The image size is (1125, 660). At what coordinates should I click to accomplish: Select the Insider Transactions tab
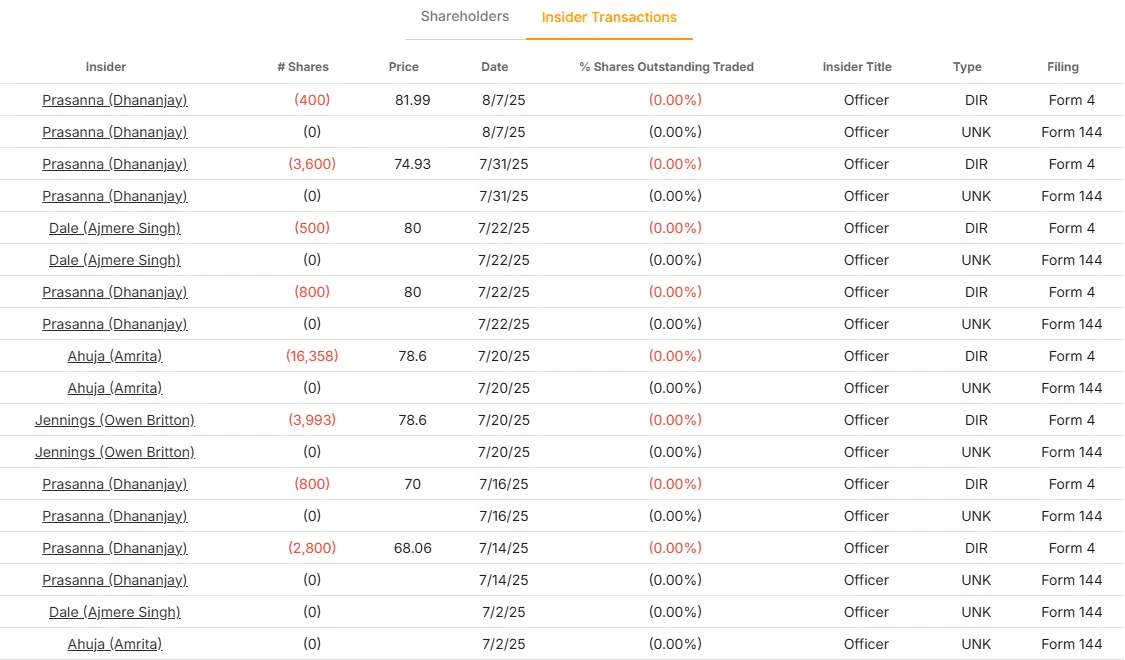(609, 18)
